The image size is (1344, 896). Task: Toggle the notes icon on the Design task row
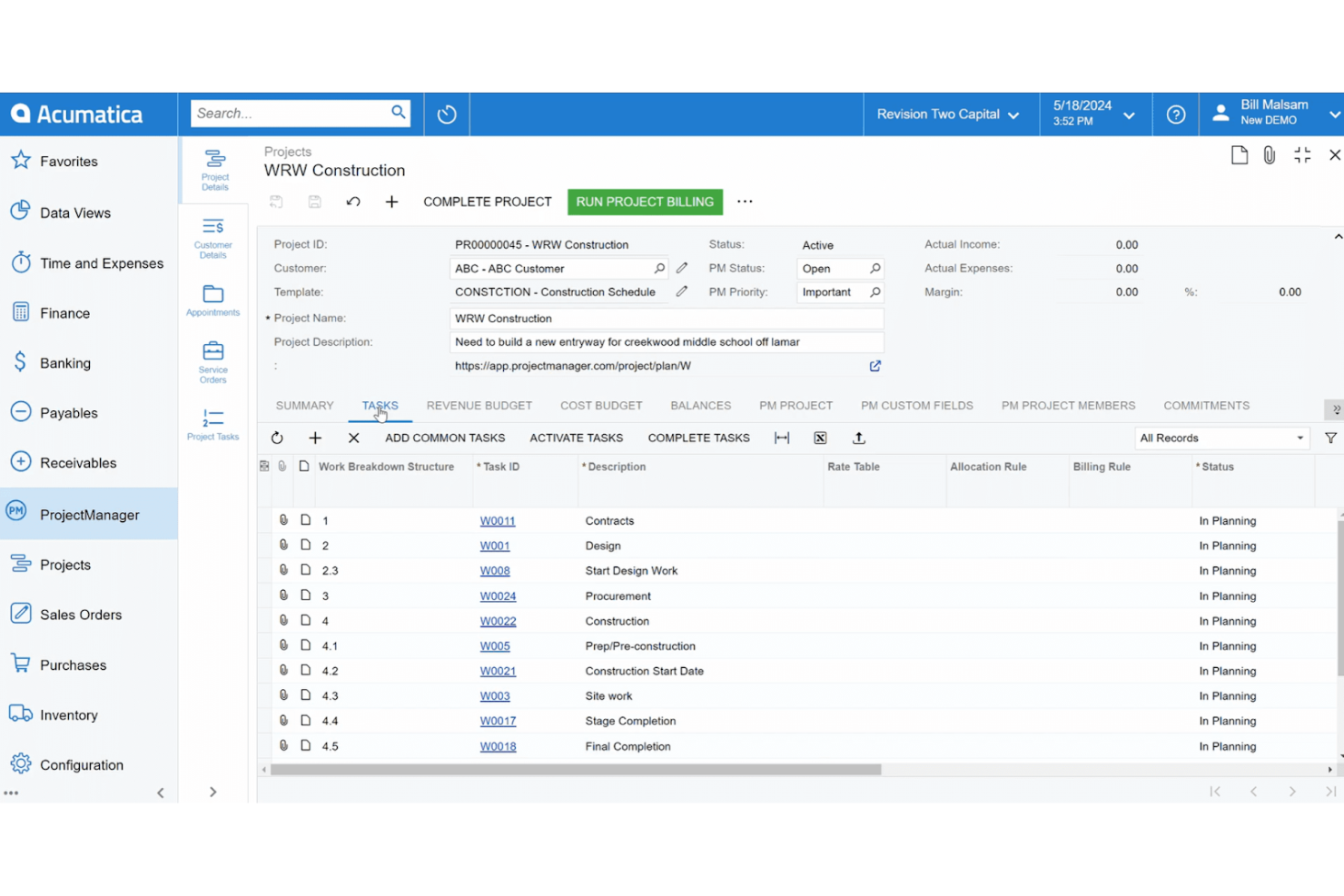tap(305, 544)
